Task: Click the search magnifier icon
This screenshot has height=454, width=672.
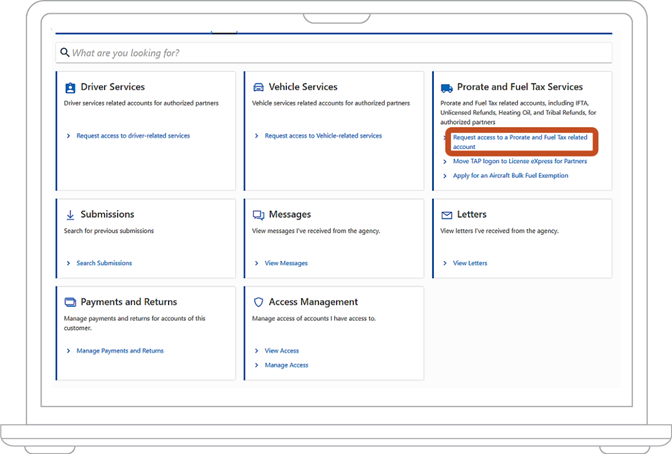Action: click(x=65, y=52)
